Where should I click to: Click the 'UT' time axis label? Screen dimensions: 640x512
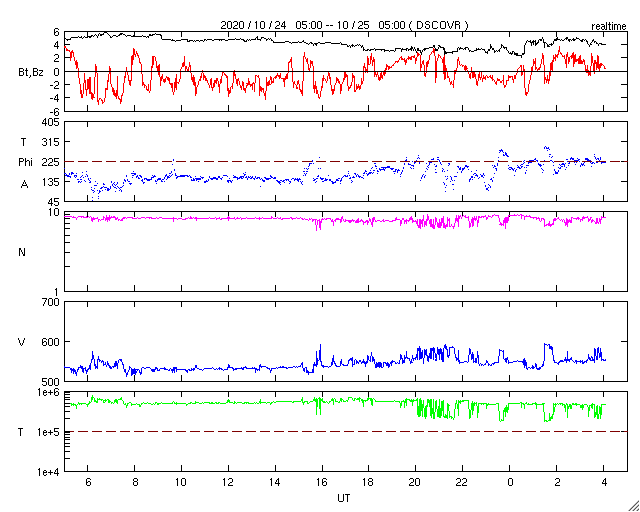344,498
